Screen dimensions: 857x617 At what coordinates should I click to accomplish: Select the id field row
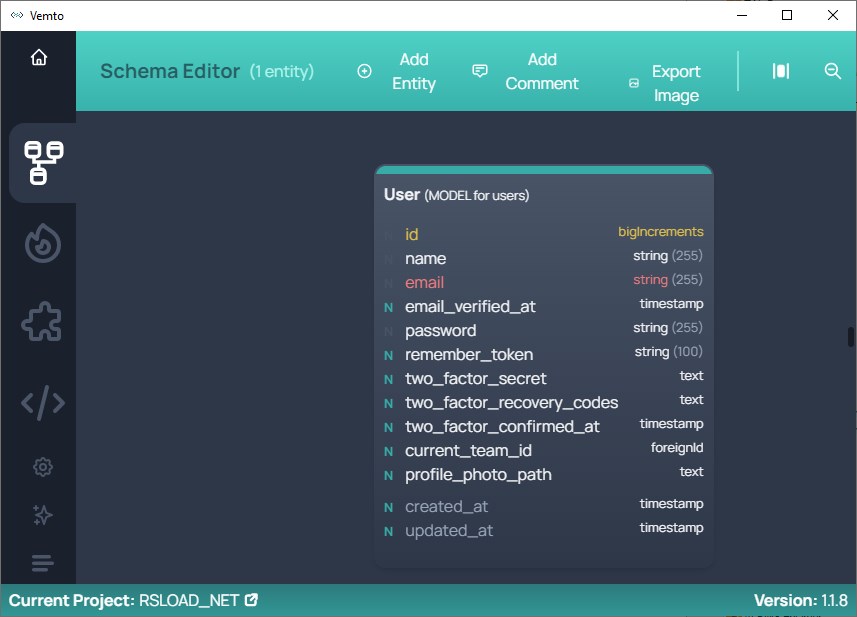coord(544,234)
